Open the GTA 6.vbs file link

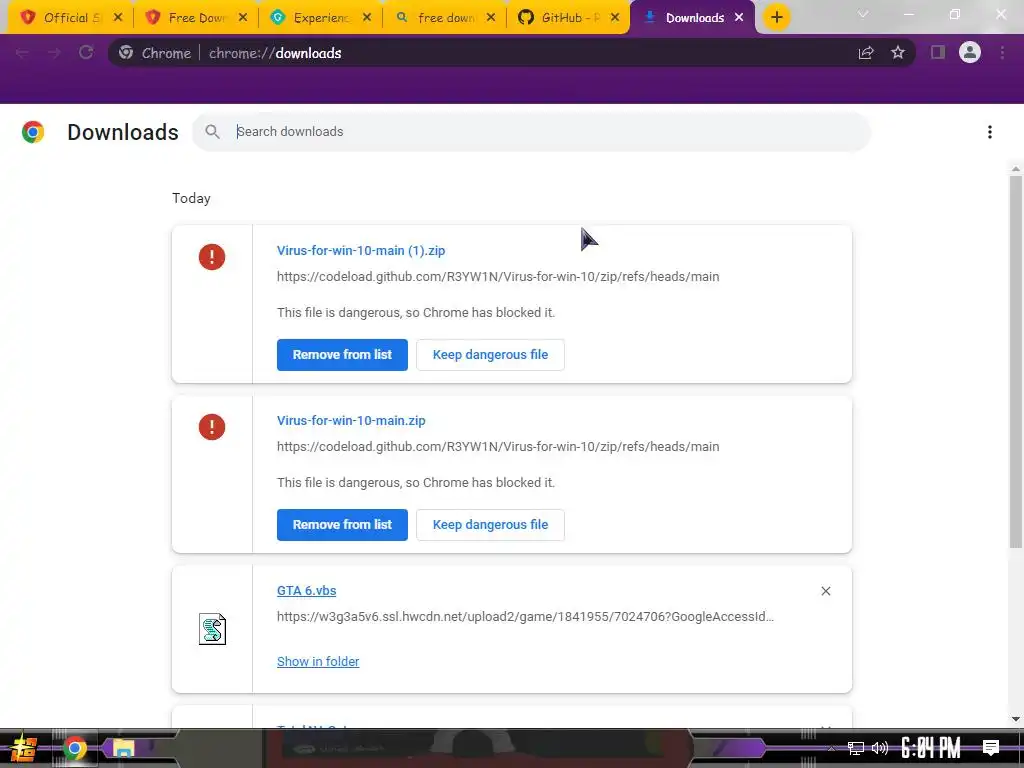pos(306,591)
